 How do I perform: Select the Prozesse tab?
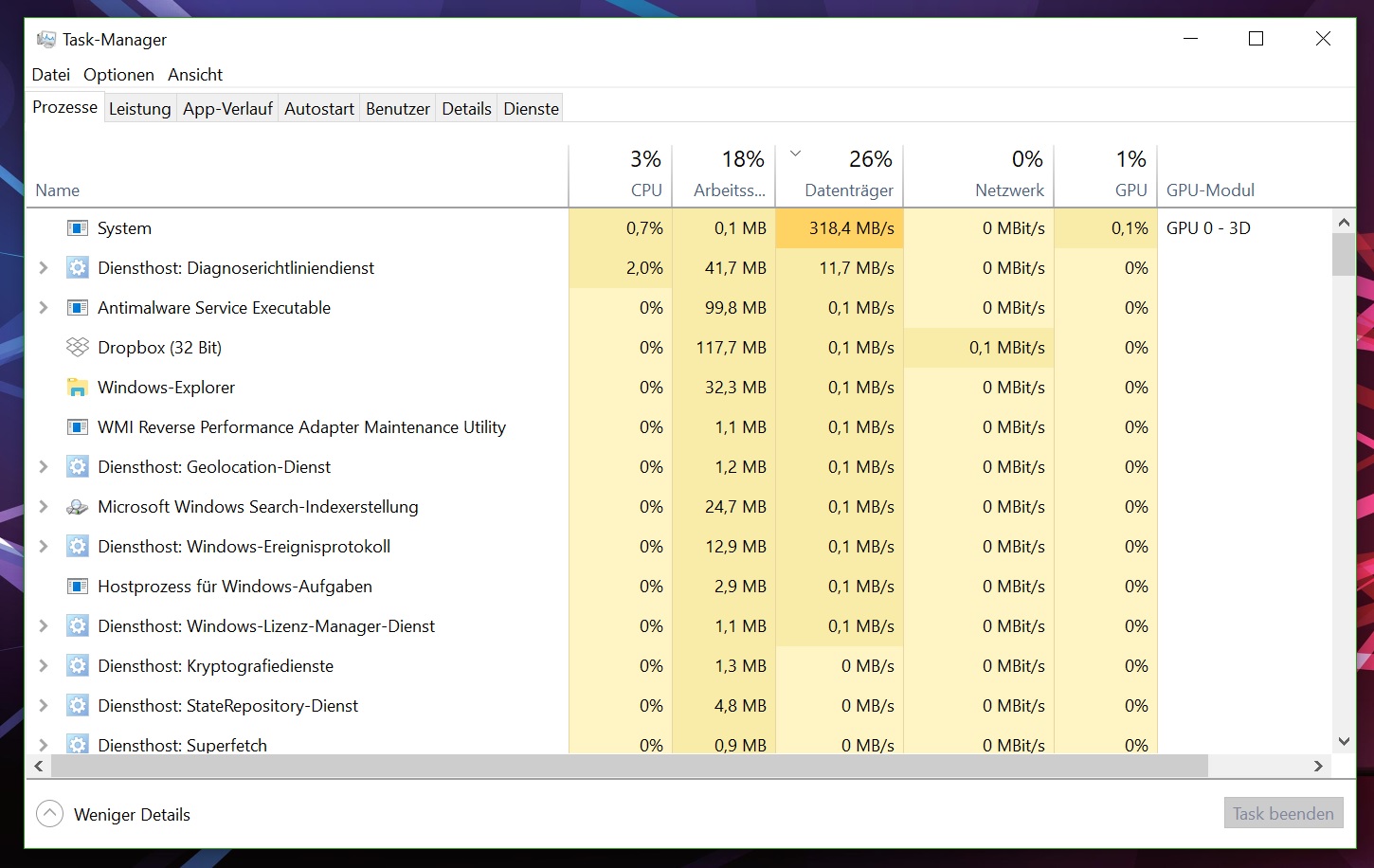(64, 107)
